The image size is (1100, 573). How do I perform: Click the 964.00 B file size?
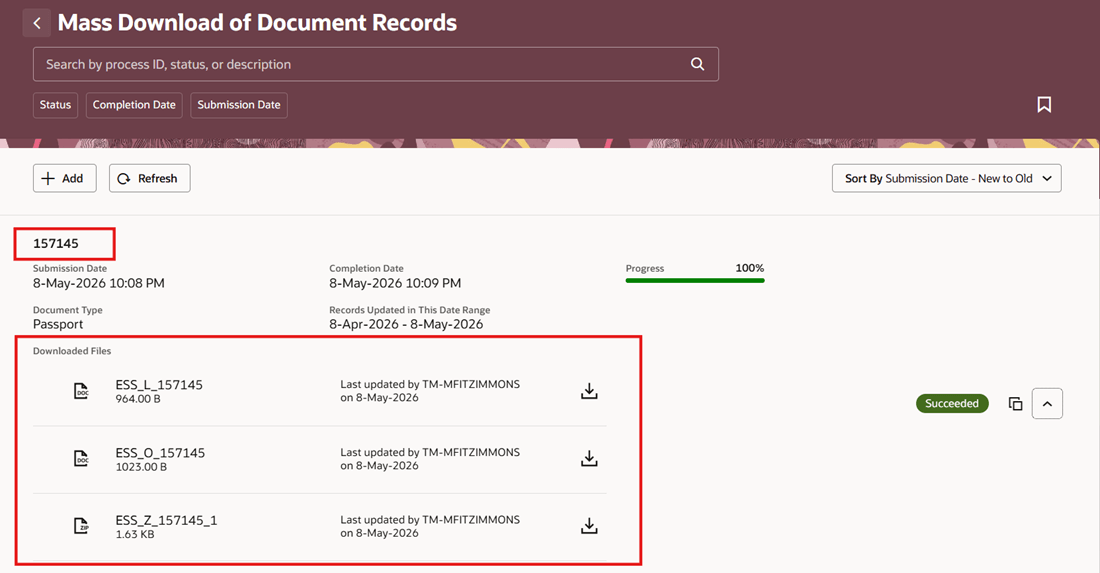click(x=138, y=398)
